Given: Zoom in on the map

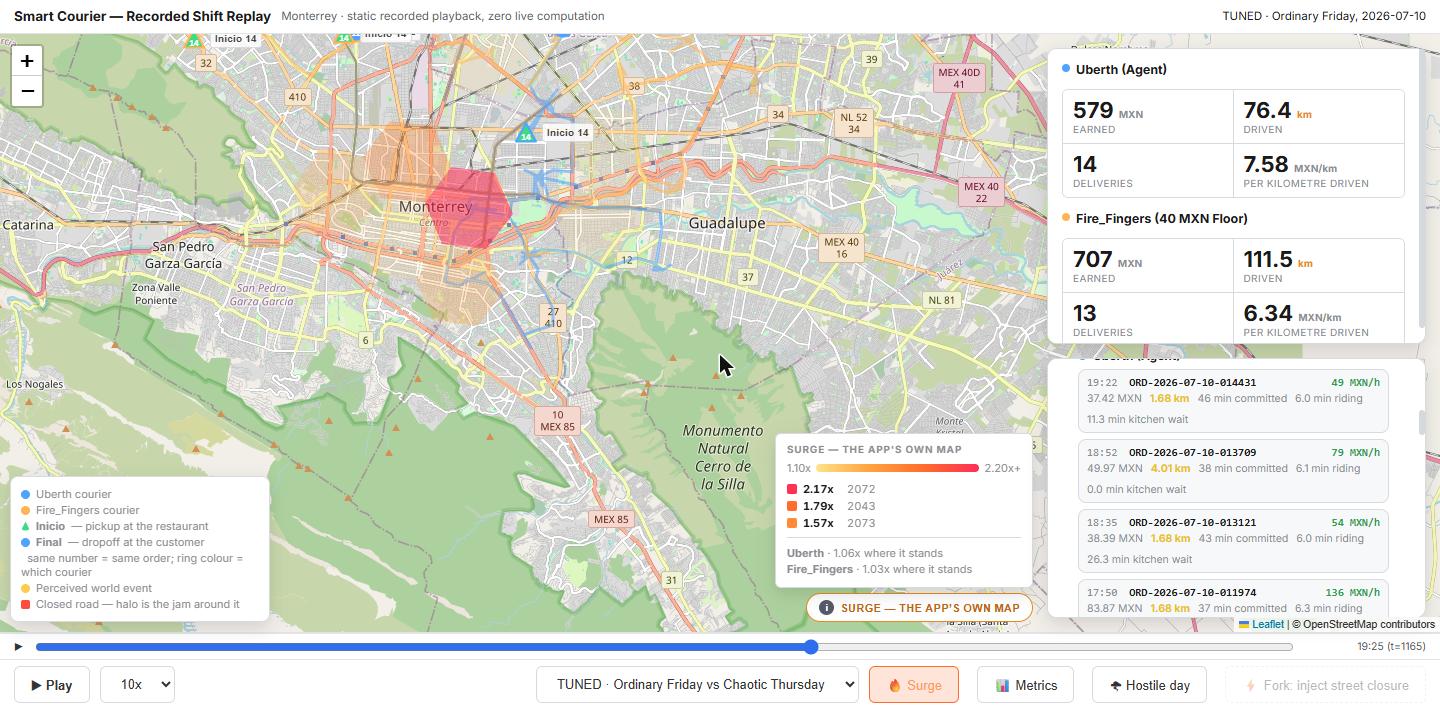Looking at the screenshot, I should tap(27, 60).
